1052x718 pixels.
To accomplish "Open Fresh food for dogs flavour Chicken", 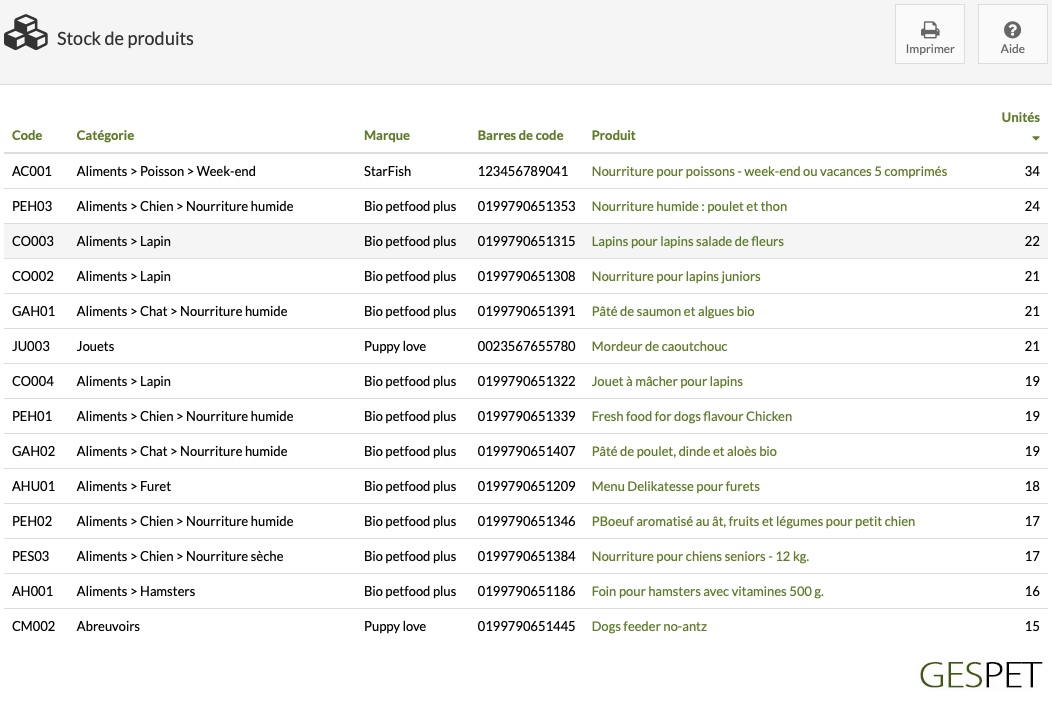I will coord(692,416).
